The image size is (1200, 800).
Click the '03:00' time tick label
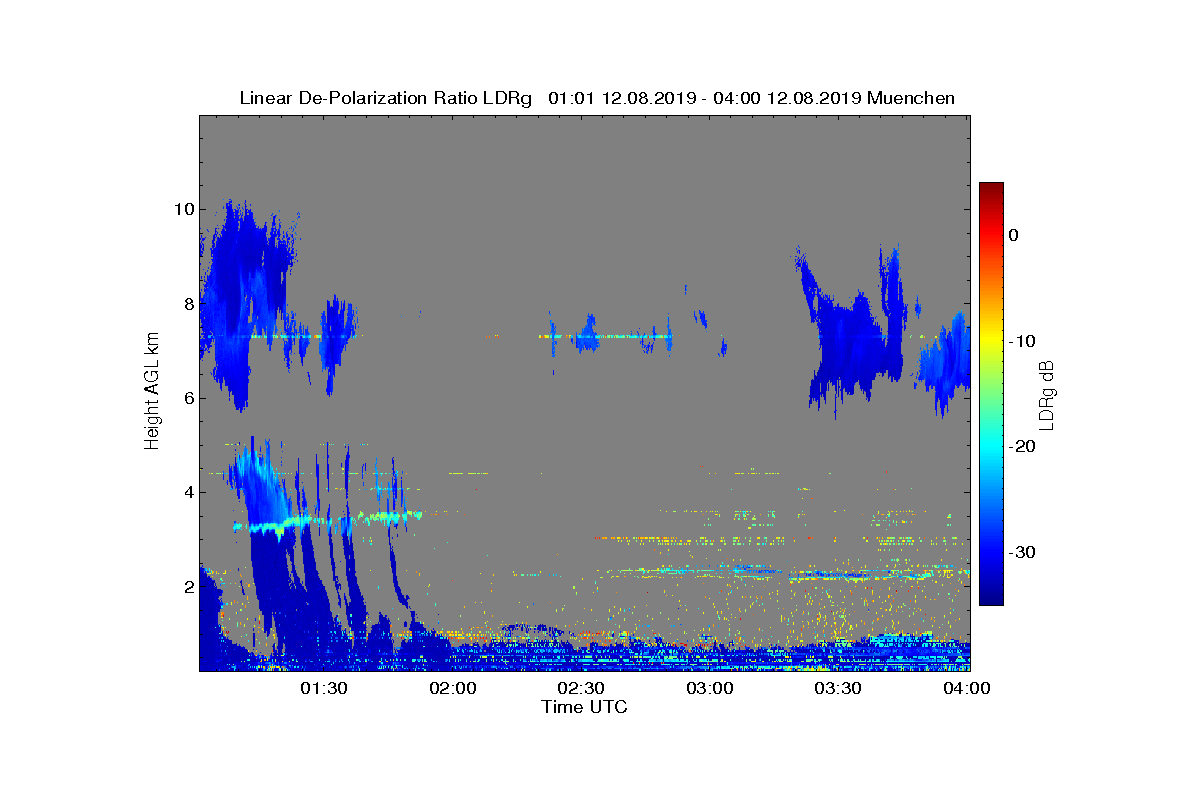point(710,688)
